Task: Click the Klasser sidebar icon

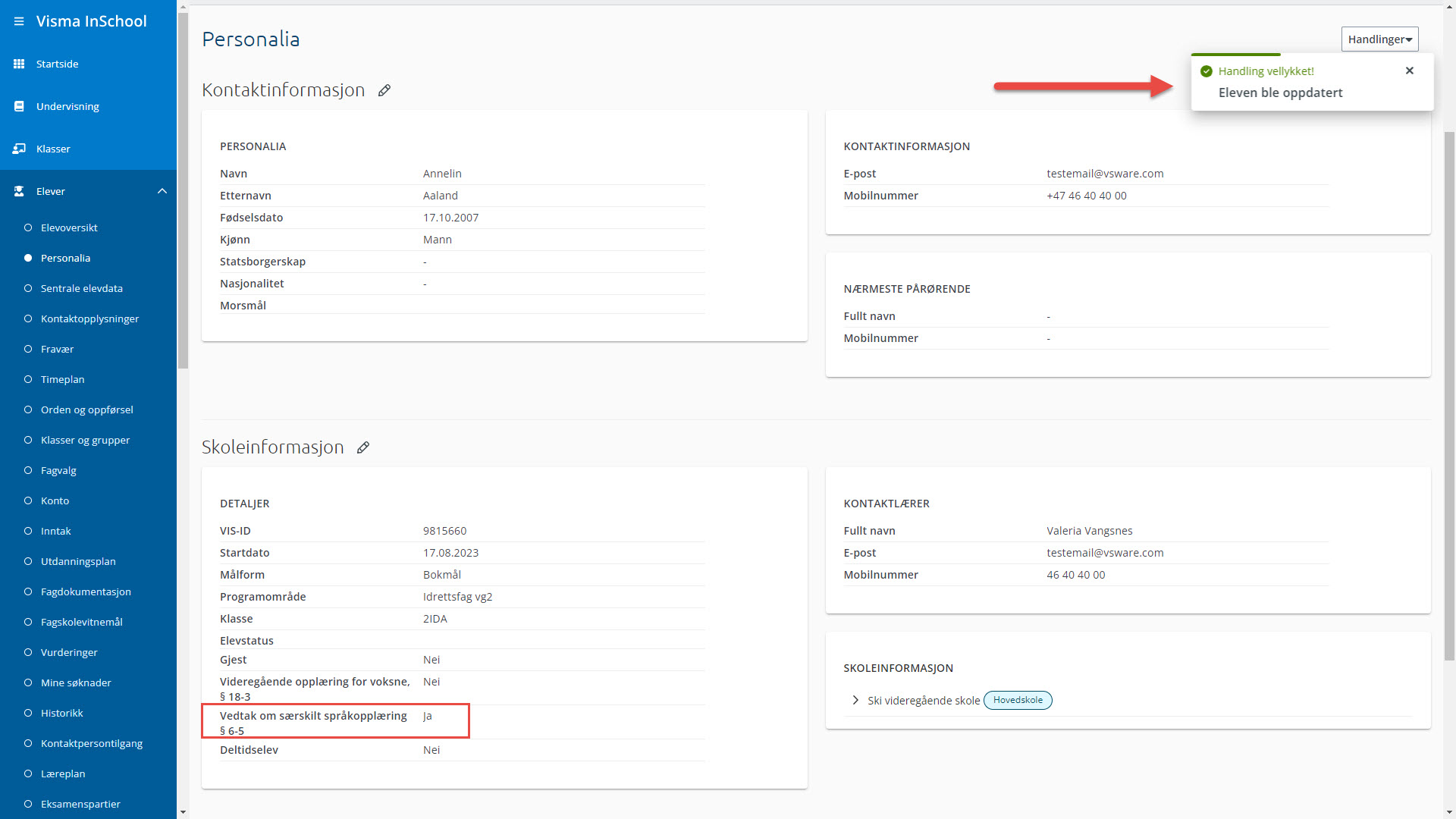Action: [x=19, y=149]
